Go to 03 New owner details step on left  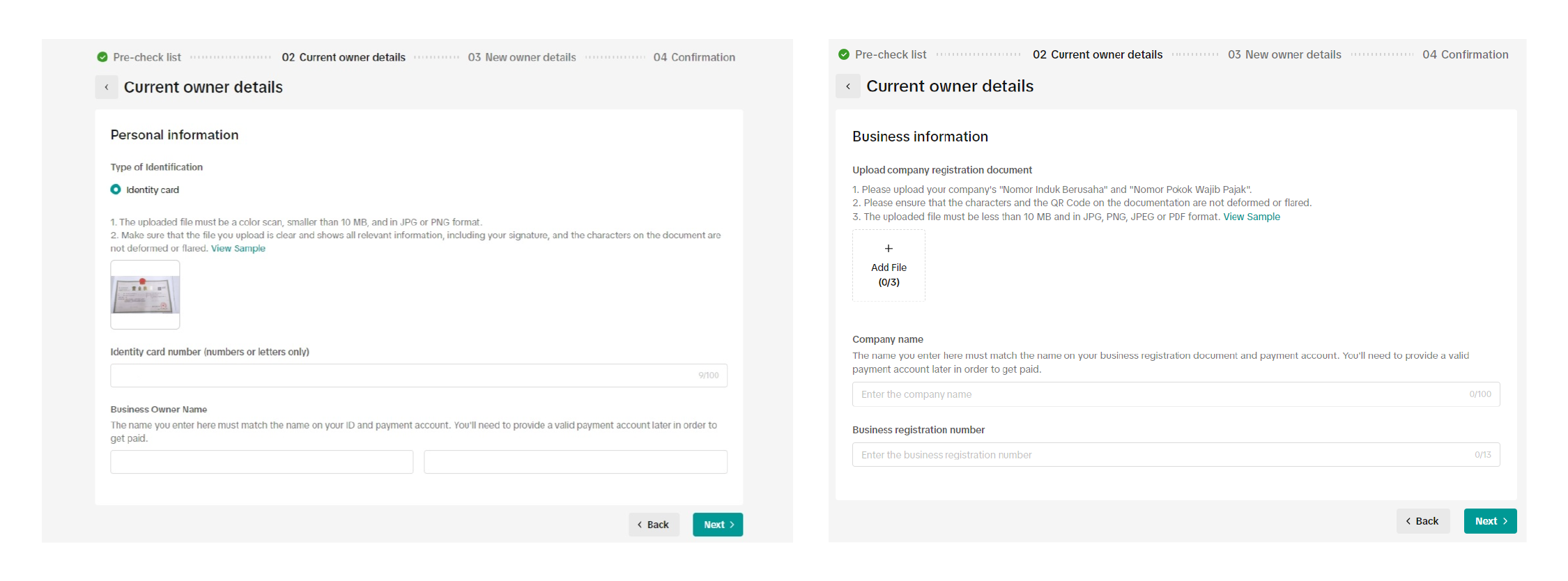coord(522,57)
